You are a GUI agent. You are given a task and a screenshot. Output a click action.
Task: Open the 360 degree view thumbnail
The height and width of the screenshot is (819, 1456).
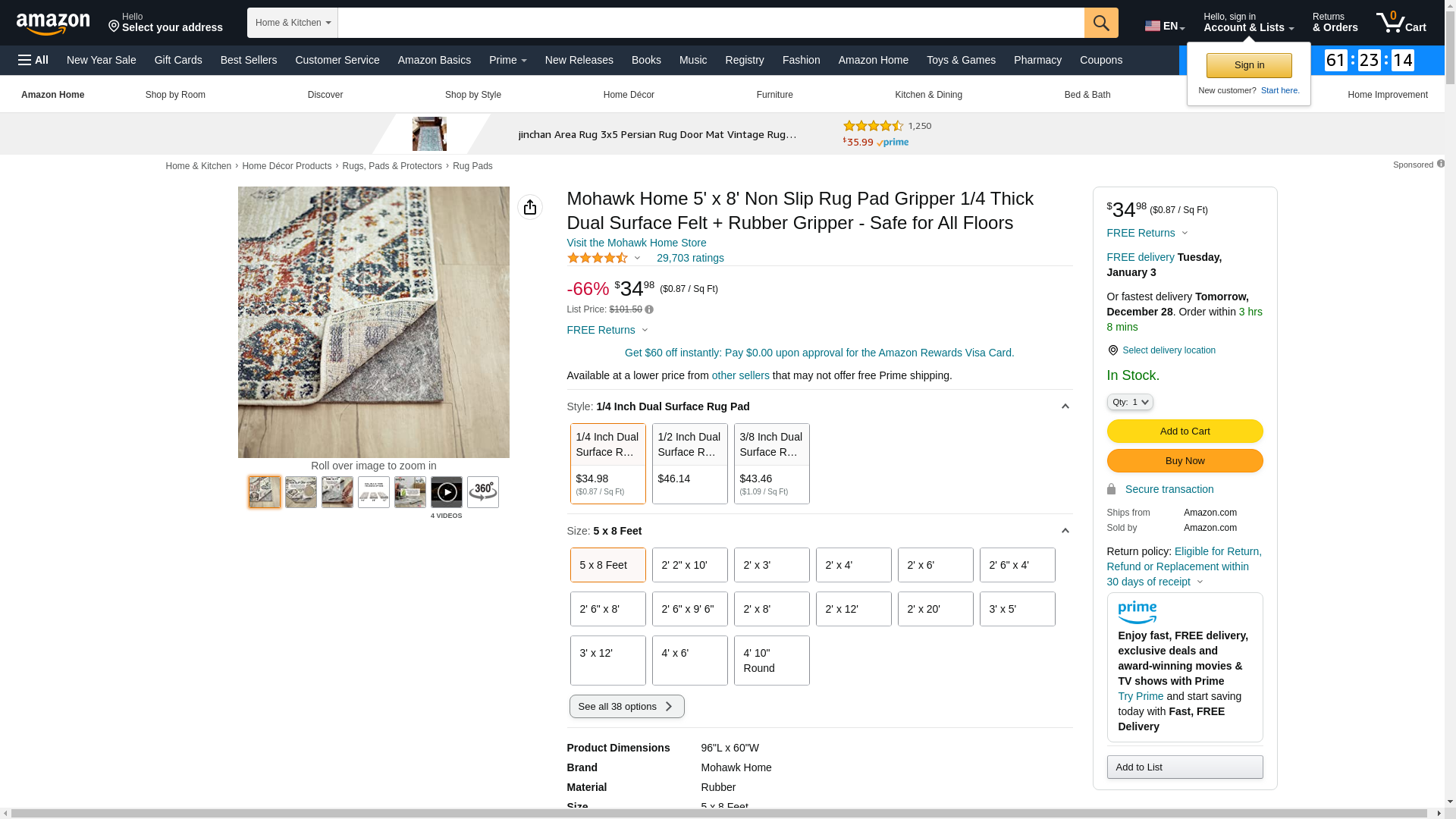click(482, 492)
